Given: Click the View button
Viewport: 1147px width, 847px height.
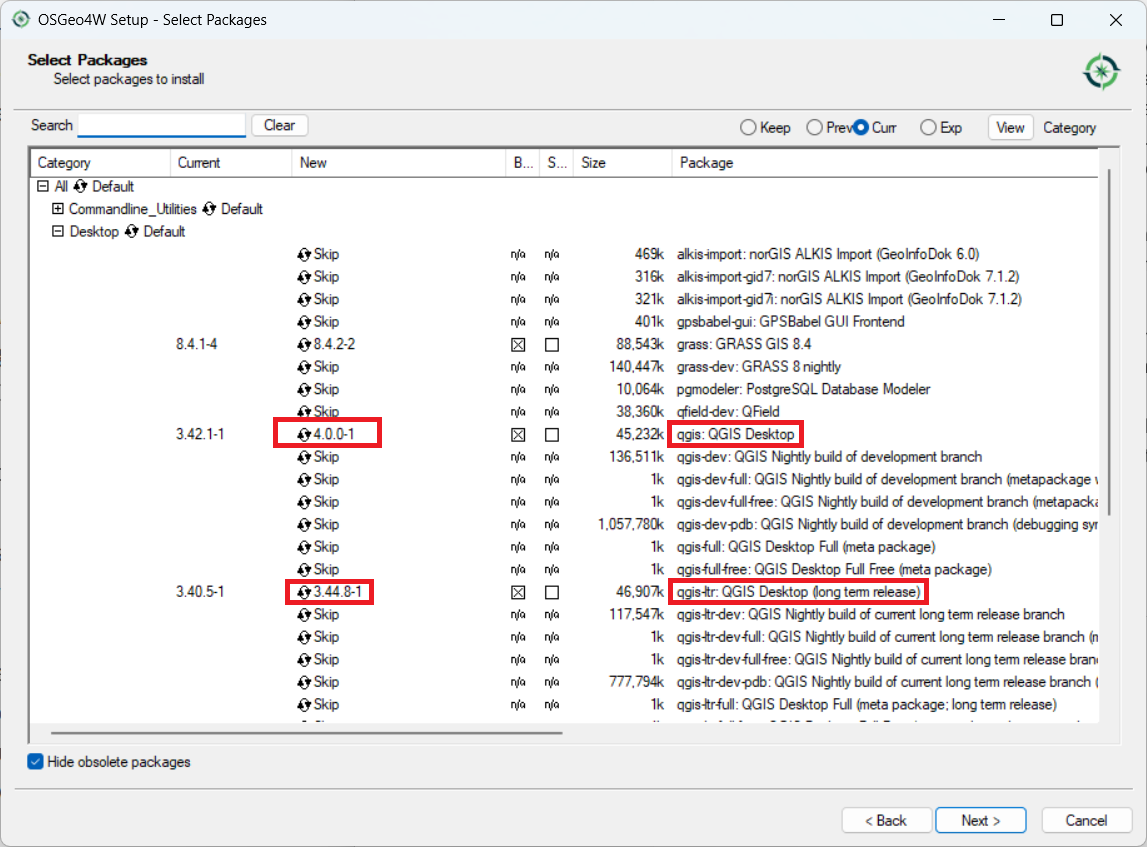Looking at the screenshot, I should pyautogui.click(x=1010, y=128).
